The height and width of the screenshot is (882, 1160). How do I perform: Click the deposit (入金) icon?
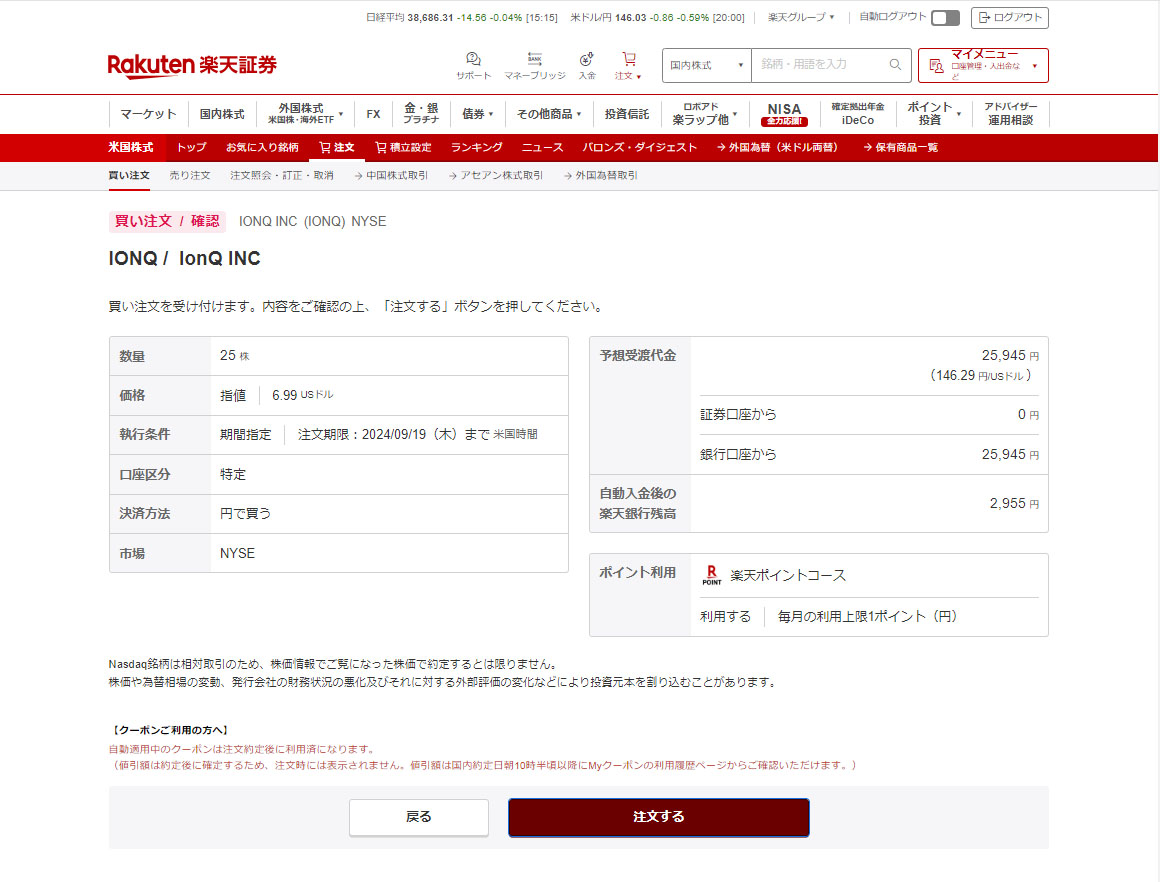pyautogui.click(x=587, y=60)
